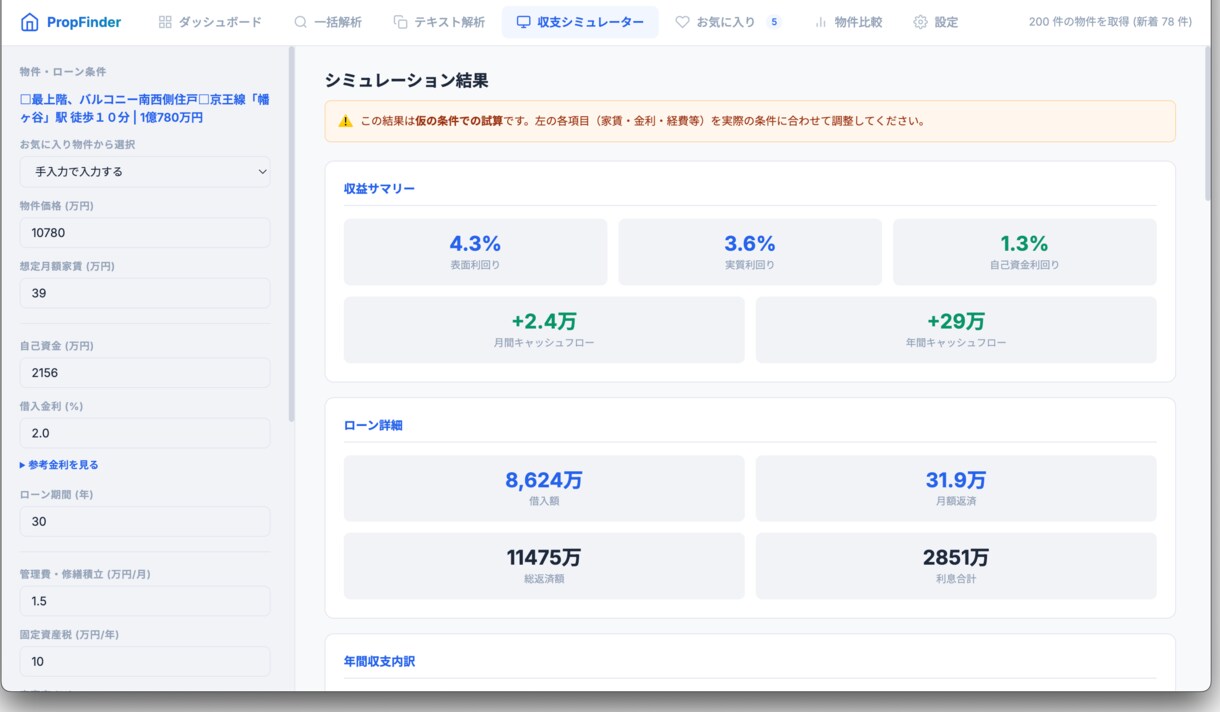
Task: Click the PropFinder house logo icon
Action: coord(30,22)
